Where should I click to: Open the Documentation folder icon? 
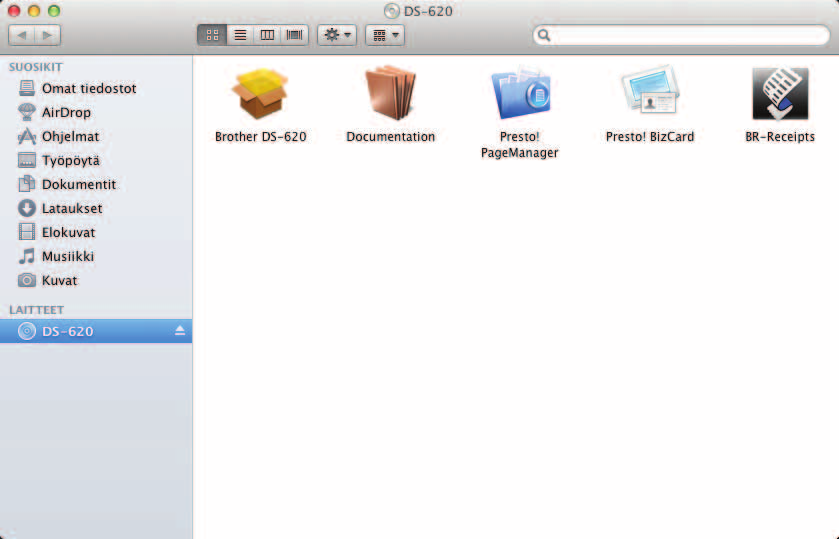[391, 93]
